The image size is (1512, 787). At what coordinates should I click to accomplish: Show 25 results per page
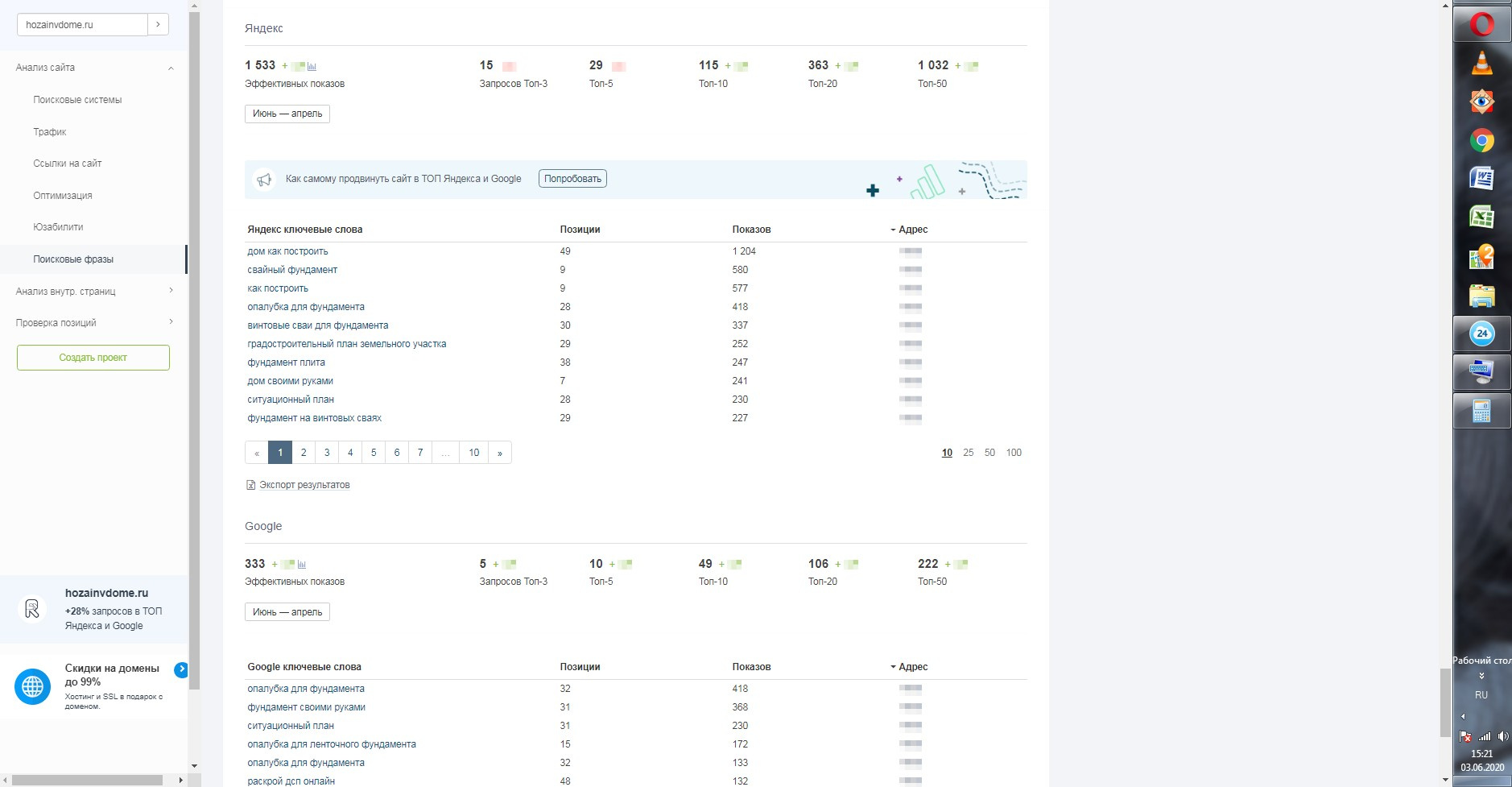pos(968,453)
